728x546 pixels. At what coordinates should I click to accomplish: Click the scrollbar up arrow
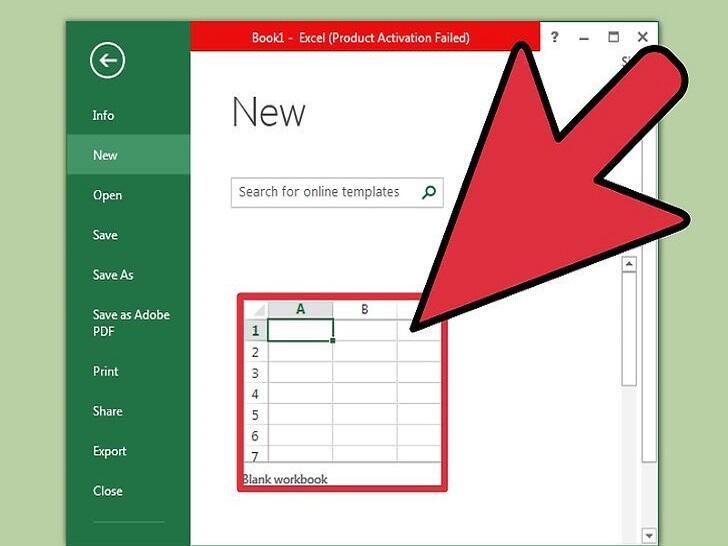tap(629, 264)
